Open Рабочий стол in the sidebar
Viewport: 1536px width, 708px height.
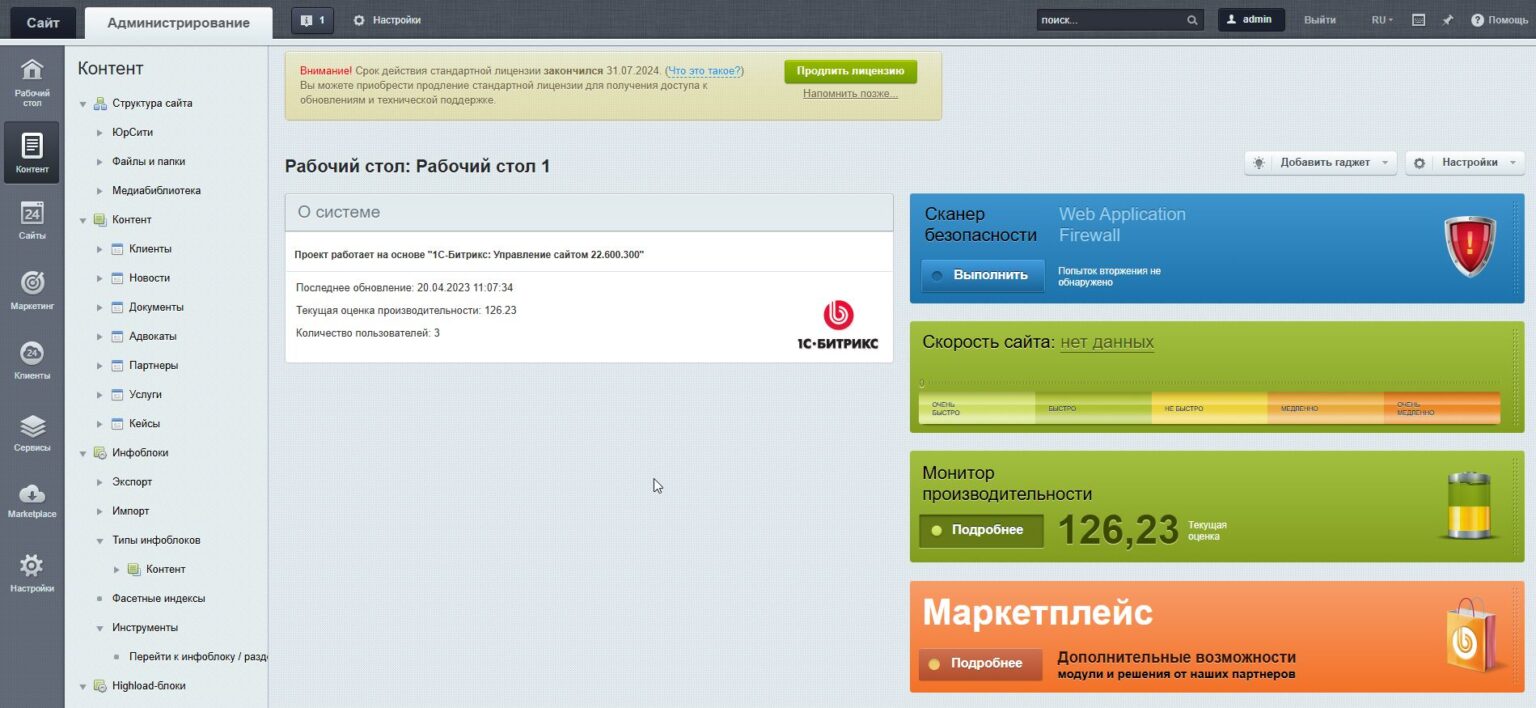[x=32, y=82]
